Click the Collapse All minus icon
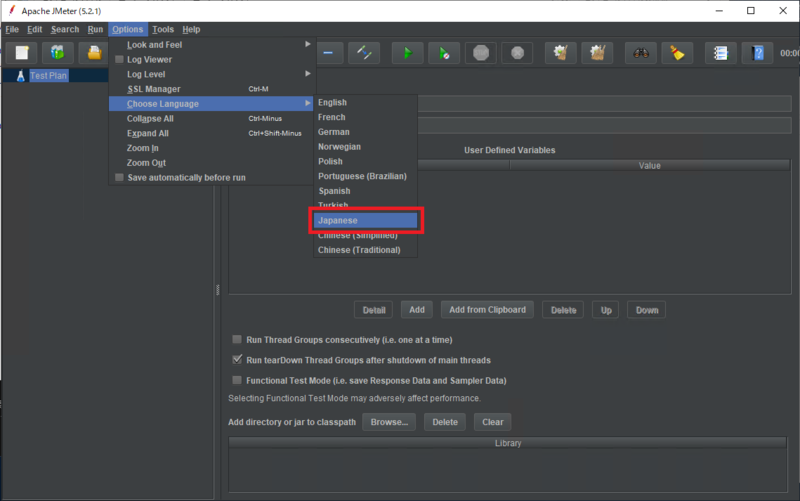Image resolution: width=800 pixels, height=501 pixels. 328,53
